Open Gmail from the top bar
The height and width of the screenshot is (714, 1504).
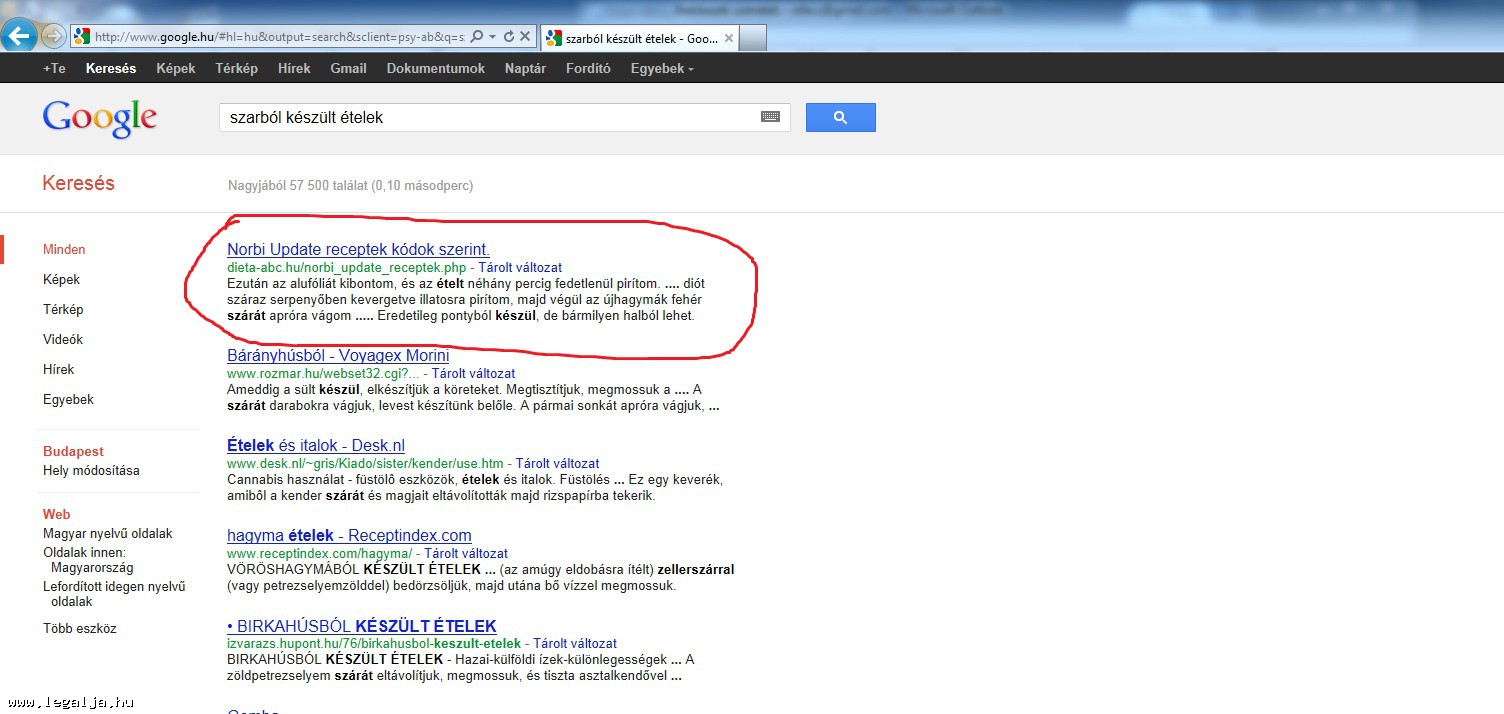[x=348, y=68]
